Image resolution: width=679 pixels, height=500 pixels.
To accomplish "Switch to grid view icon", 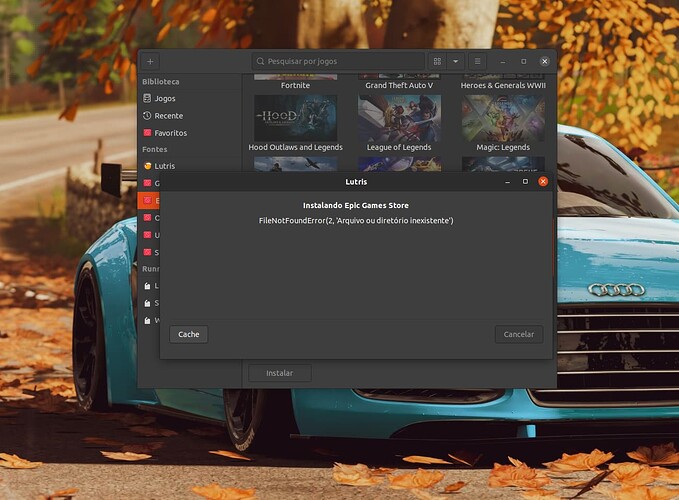I will pos(437,61).
